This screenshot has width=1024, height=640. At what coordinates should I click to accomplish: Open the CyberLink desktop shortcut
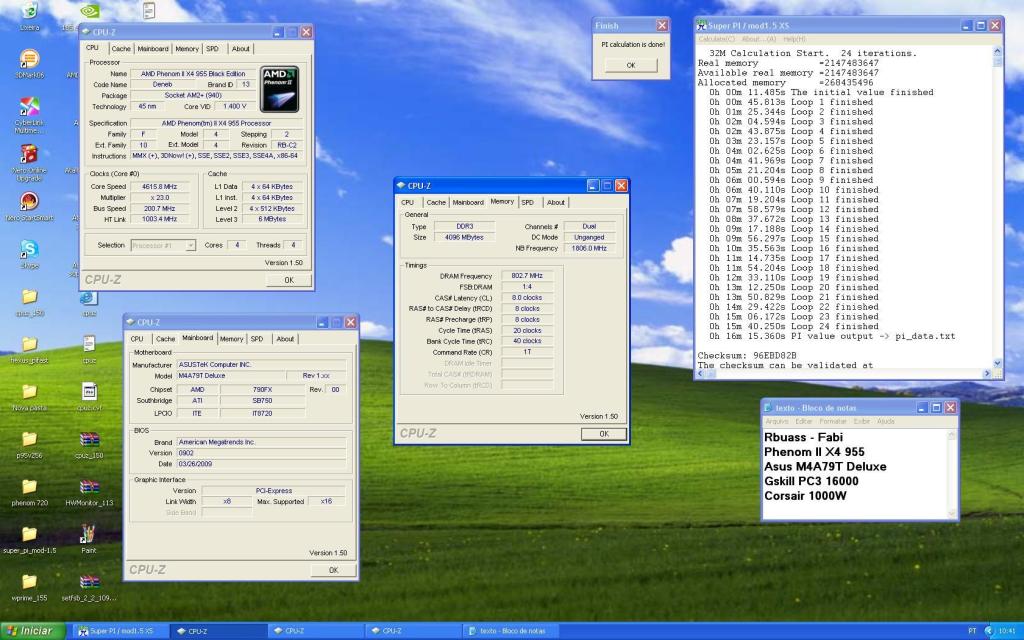click(x=29, y=106)
